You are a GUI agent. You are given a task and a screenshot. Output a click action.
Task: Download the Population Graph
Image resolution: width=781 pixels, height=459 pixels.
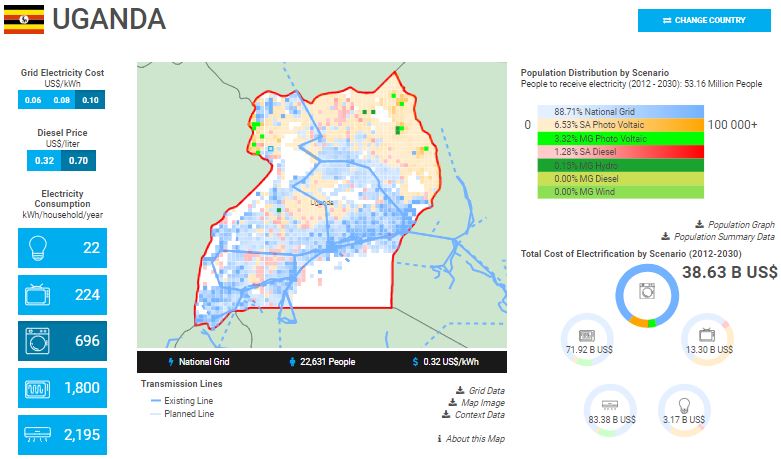[739, 225]
